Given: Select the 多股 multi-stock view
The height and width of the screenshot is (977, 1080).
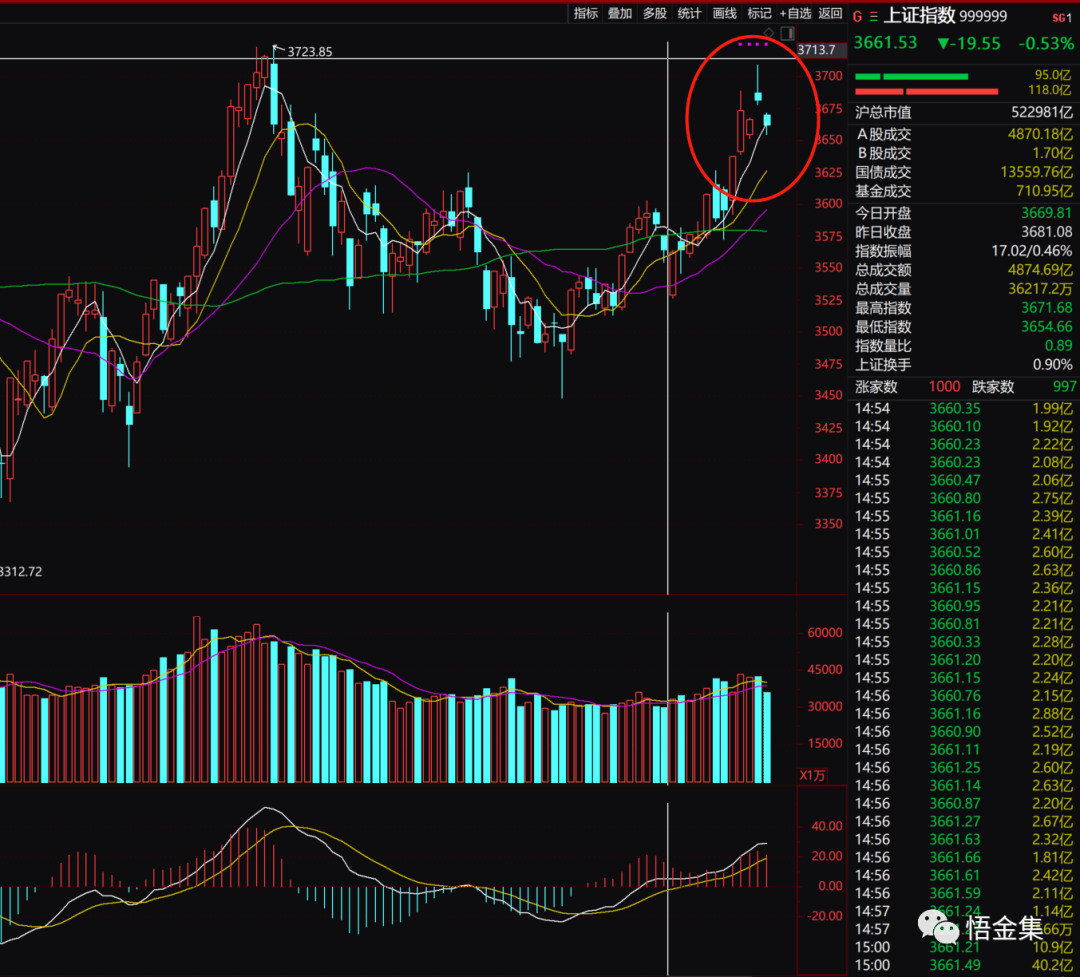Looking at the screenshot, I should (654, 13).
